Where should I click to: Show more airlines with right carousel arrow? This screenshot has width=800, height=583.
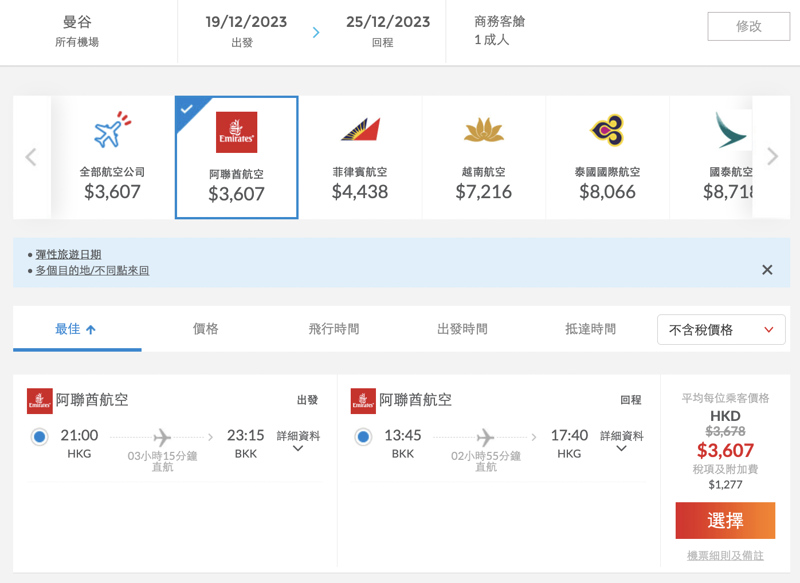772,156
